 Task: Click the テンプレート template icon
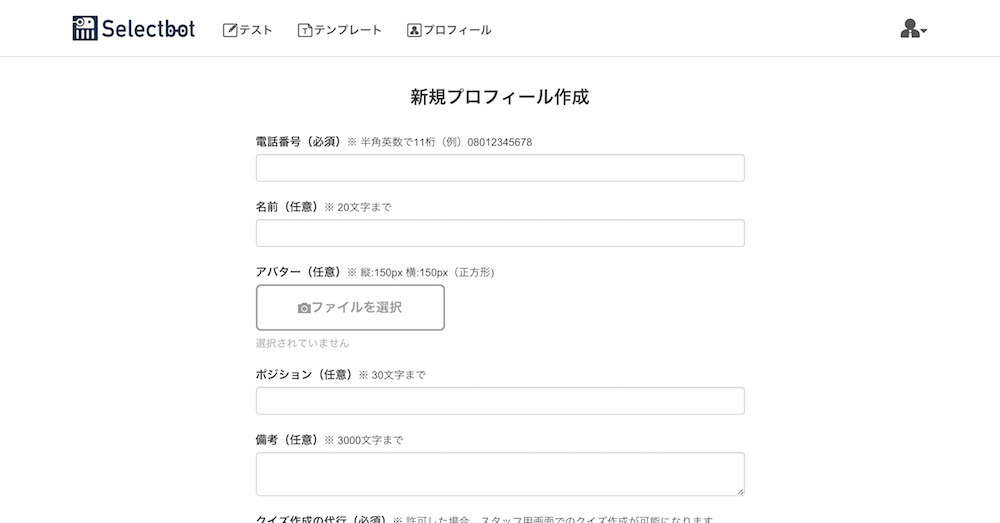(x=305, y=30)
